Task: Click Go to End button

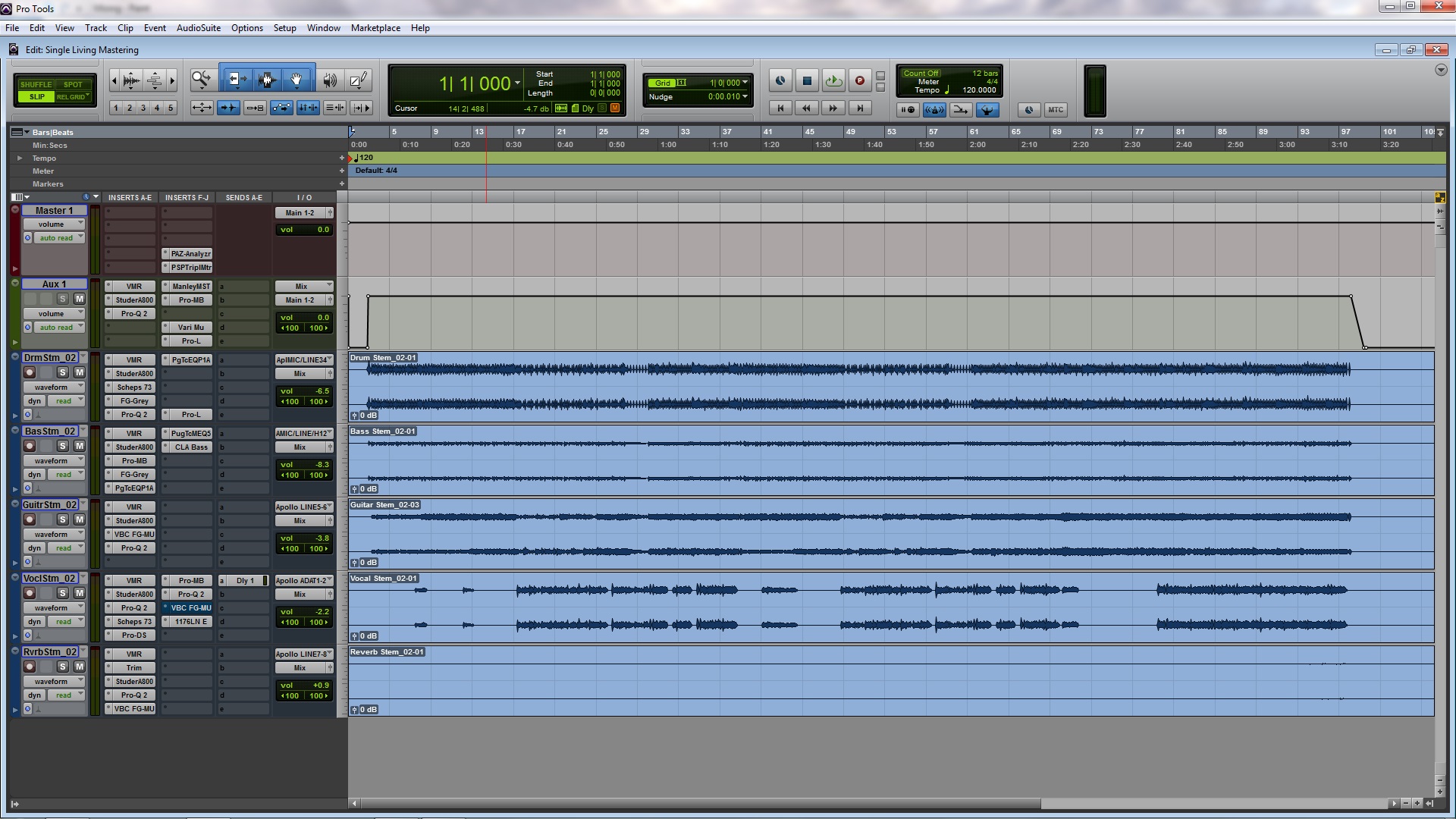Action: coord(859,108)
